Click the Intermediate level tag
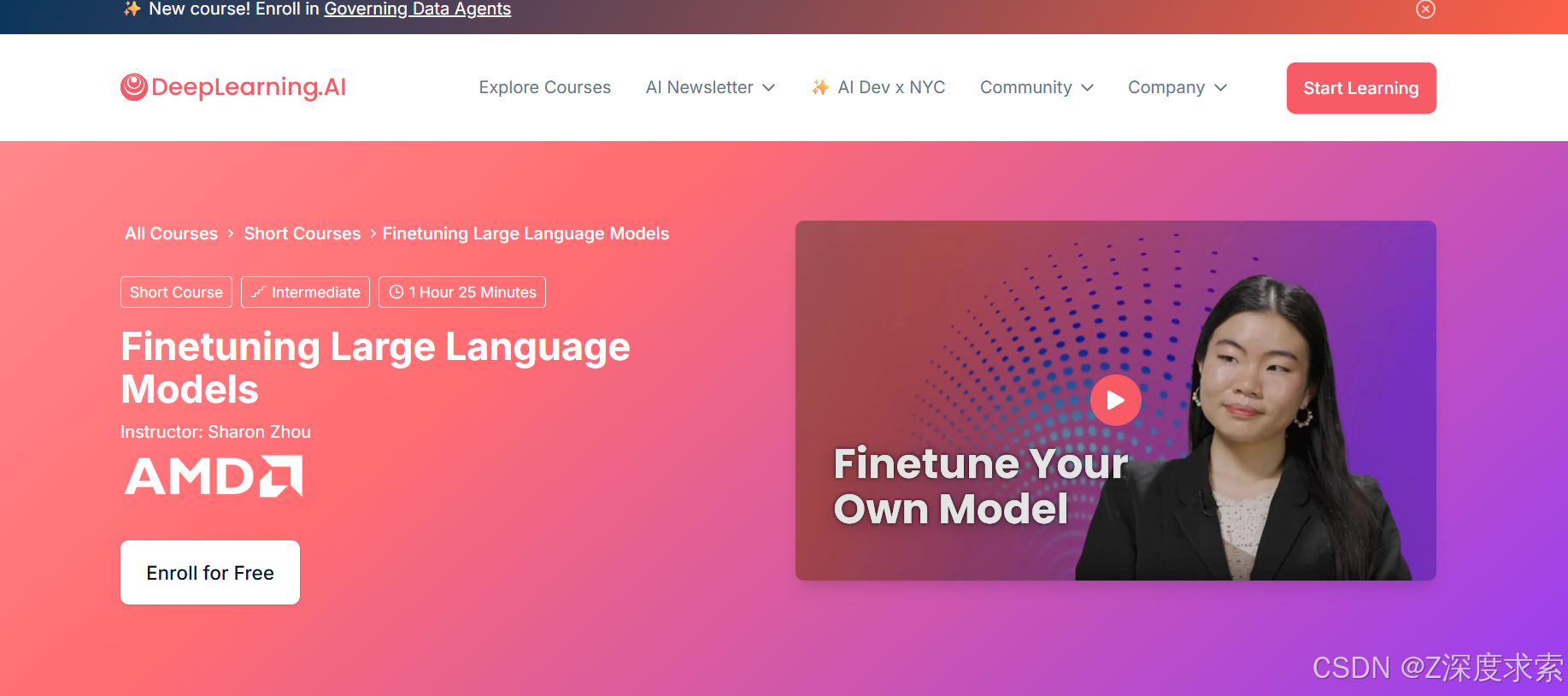This screenshot has width=1568, height=696. [x=305, y=292]
